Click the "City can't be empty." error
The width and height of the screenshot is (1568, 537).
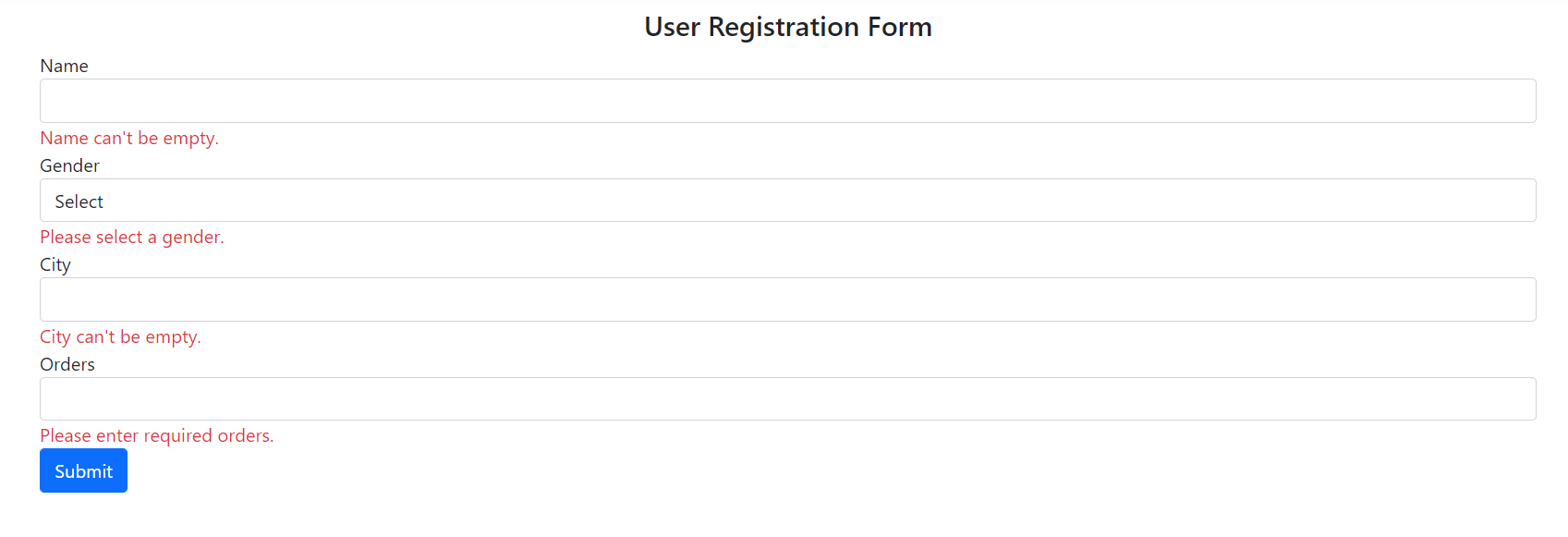click(x=120, y=337)
